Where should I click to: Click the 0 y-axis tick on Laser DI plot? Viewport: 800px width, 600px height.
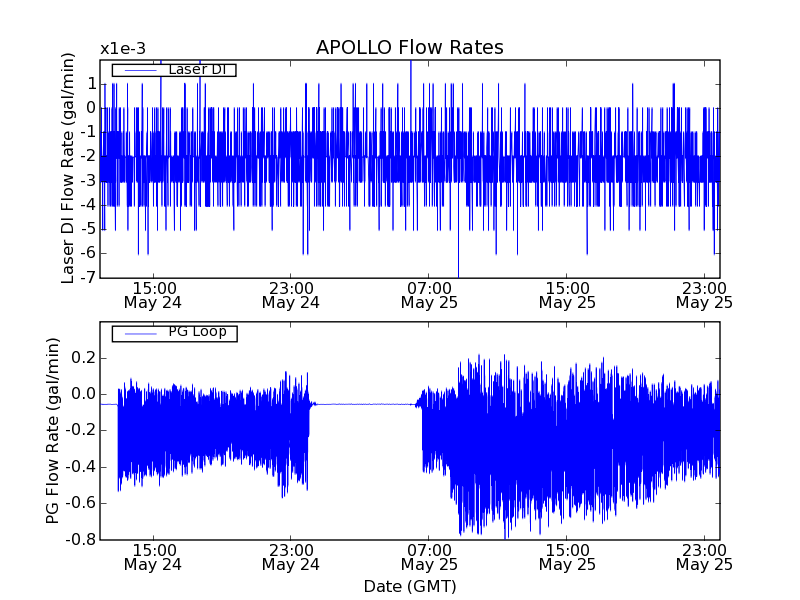(x=90, y=108)
